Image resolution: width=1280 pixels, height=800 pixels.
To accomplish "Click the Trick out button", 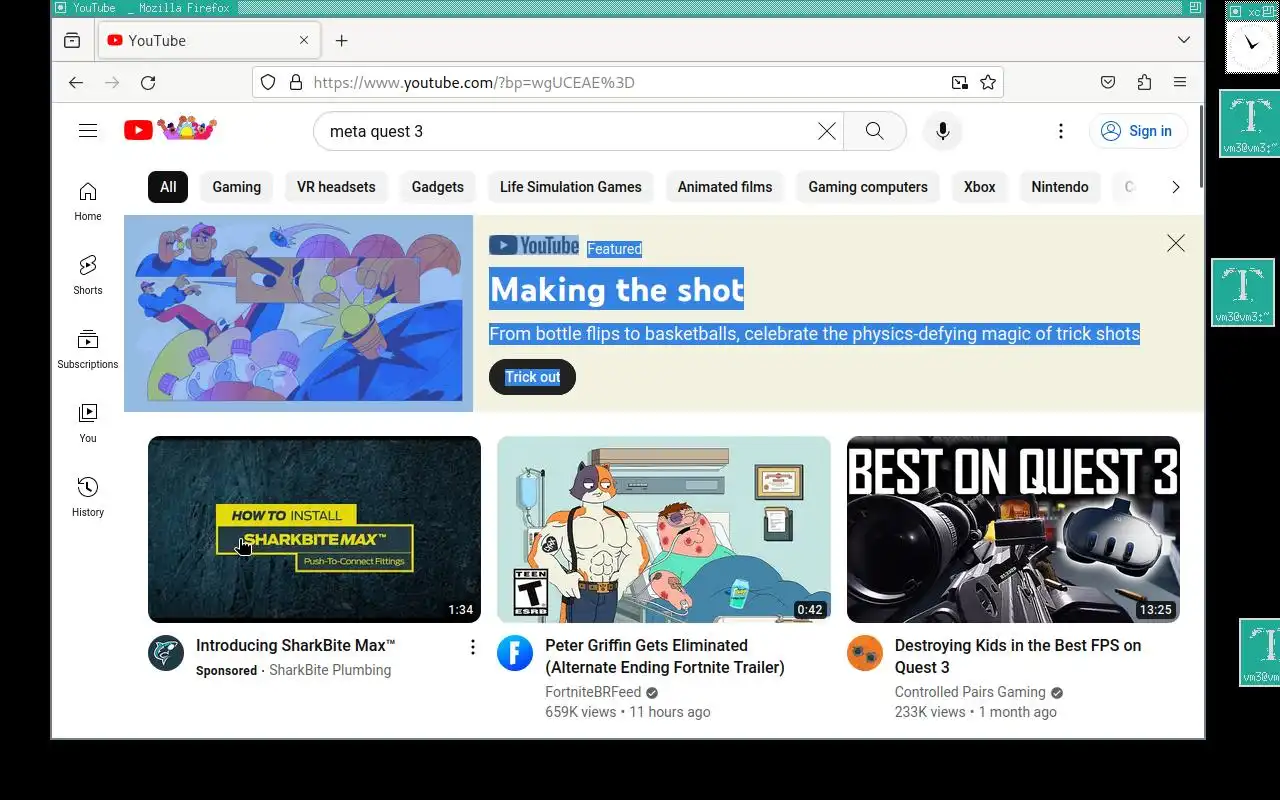I will coord(532,377).
